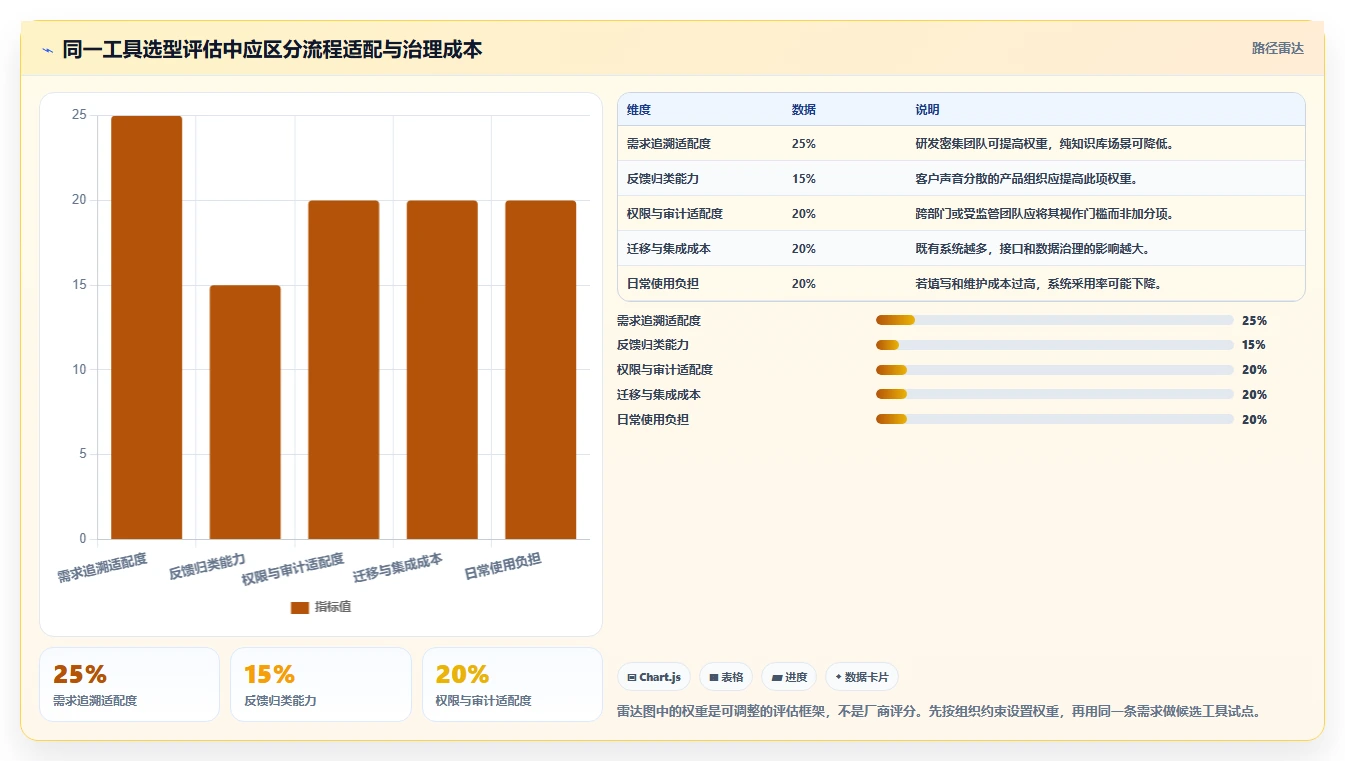This screenshot has height=761, width=1345.
Task: Click the 表格 chip
Action: click(x=726, y=677)
